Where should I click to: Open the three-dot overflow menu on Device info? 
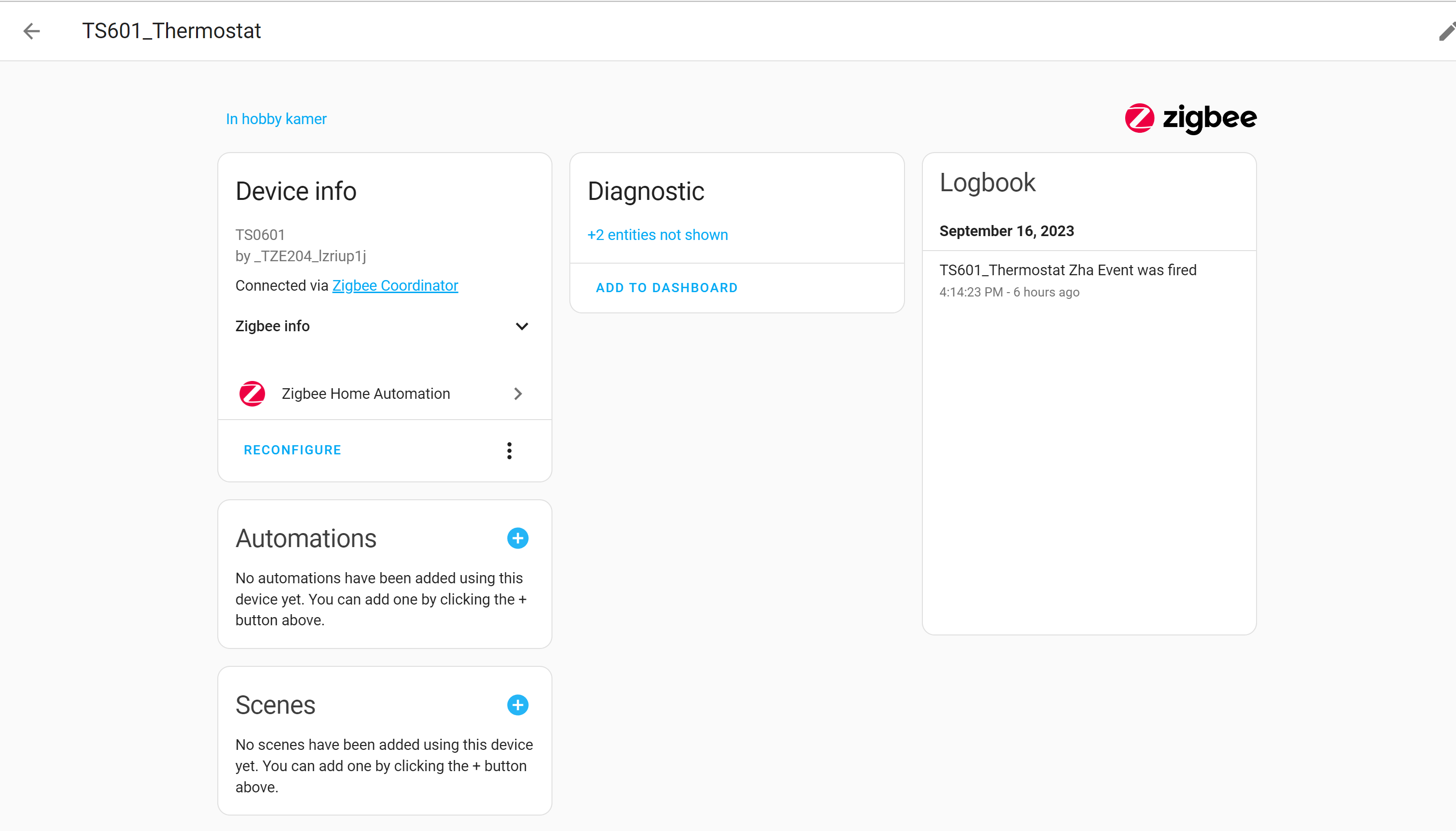point(509,451)
